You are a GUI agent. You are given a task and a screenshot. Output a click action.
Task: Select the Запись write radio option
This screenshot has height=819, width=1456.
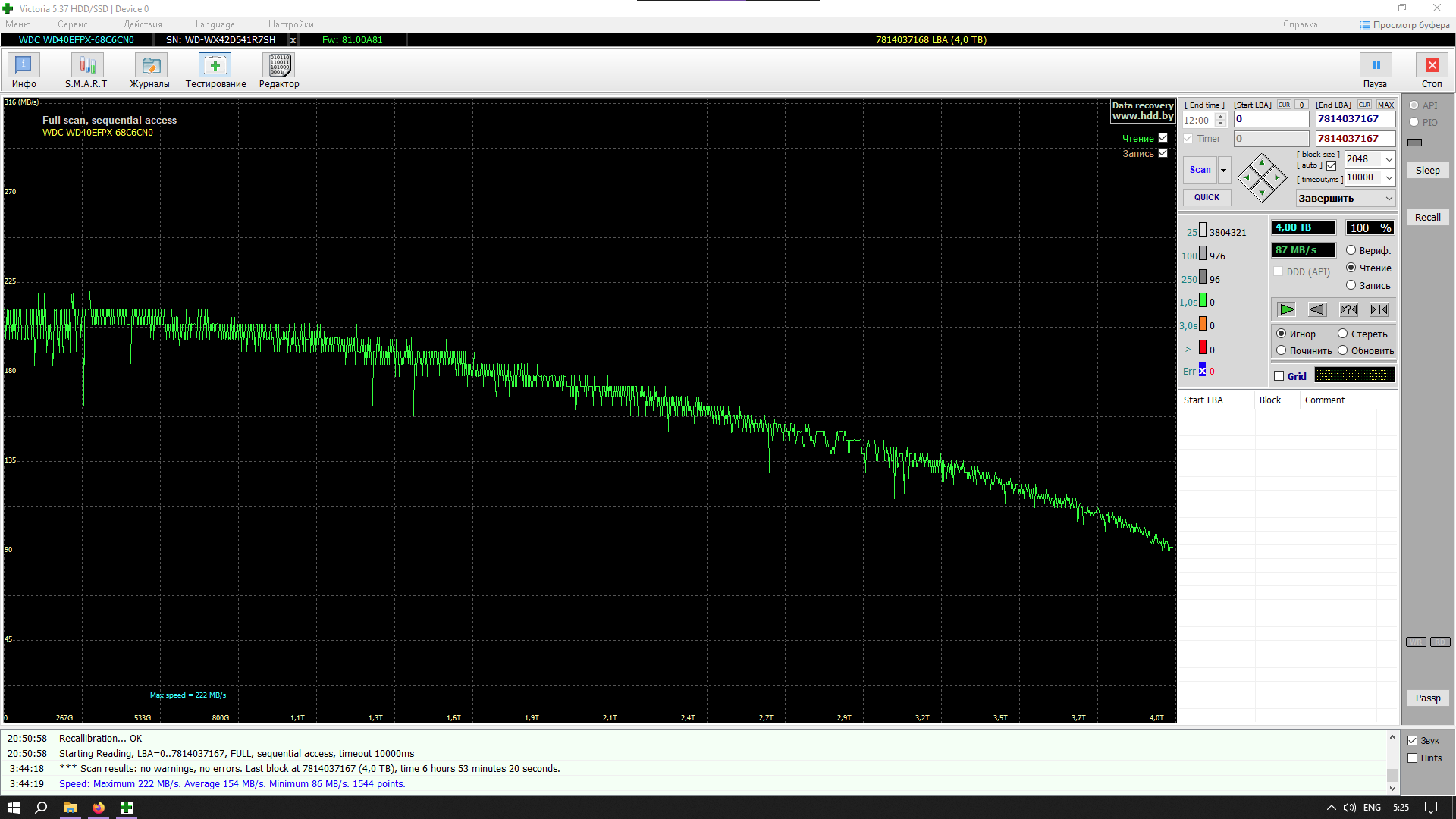[x=1351, y=285]
